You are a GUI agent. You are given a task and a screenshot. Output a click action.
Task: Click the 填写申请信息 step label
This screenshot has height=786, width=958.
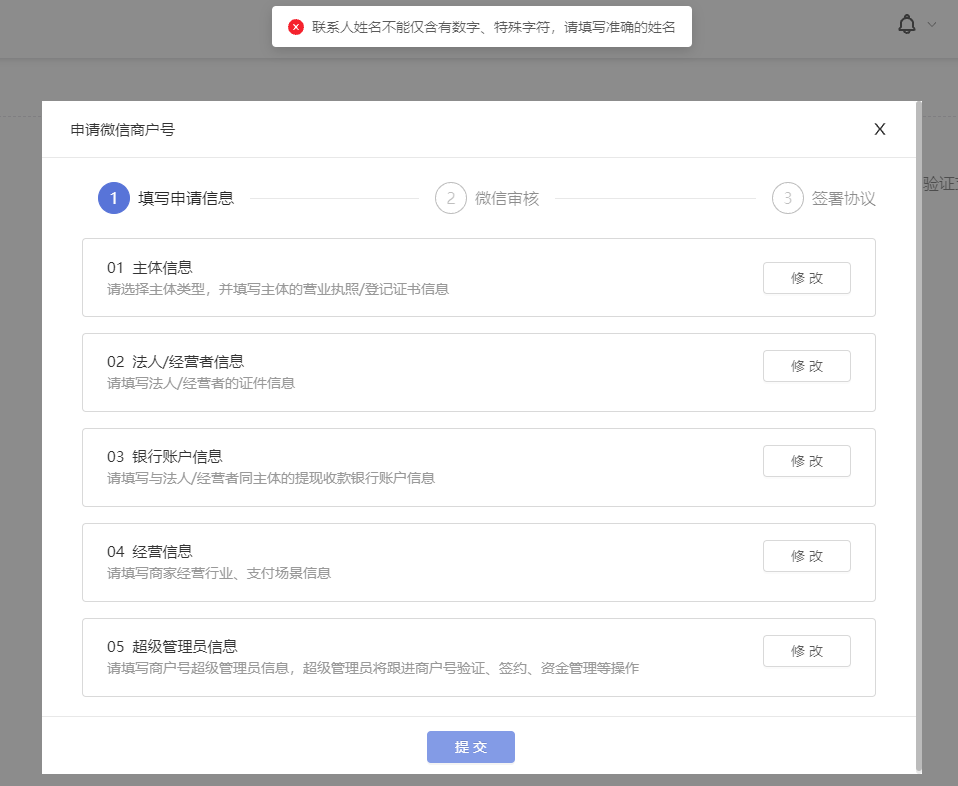point(186,198)
